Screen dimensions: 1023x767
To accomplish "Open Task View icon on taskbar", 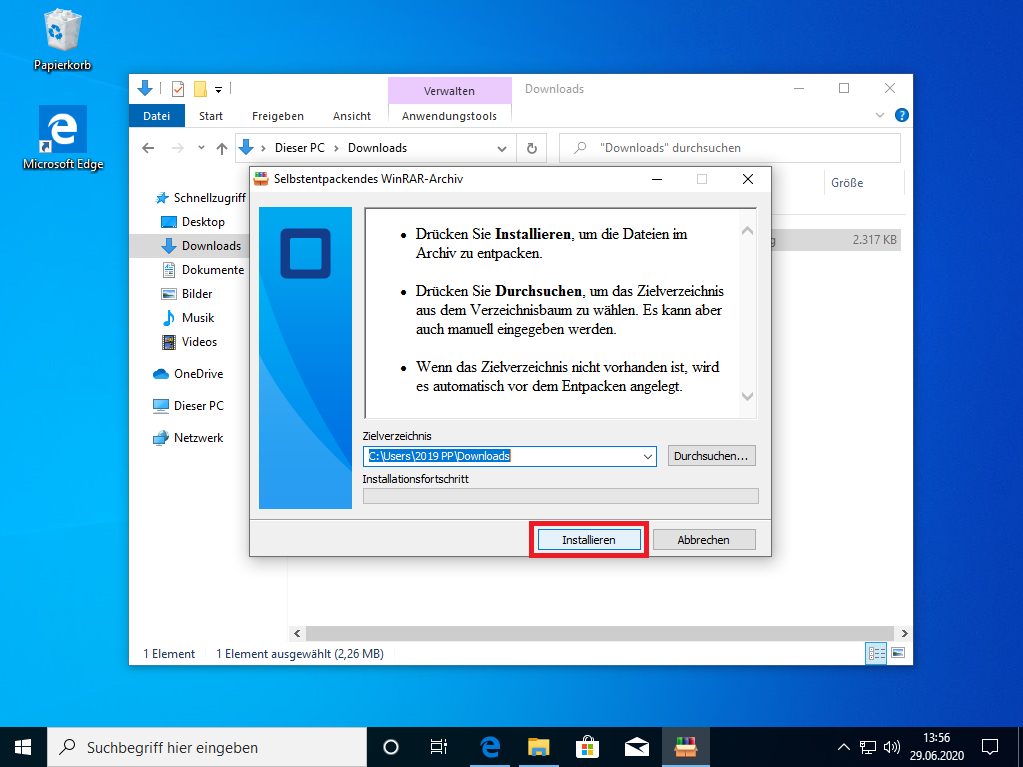I will pos(439,747).
